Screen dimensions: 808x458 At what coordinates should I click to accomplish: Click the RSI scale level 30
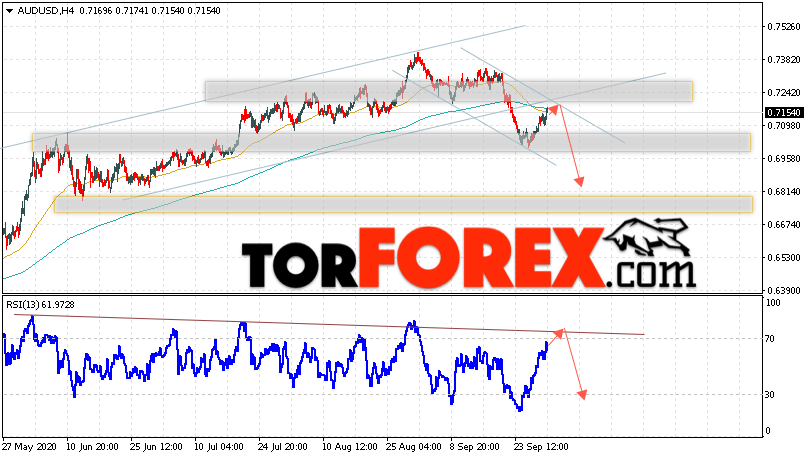770,395
